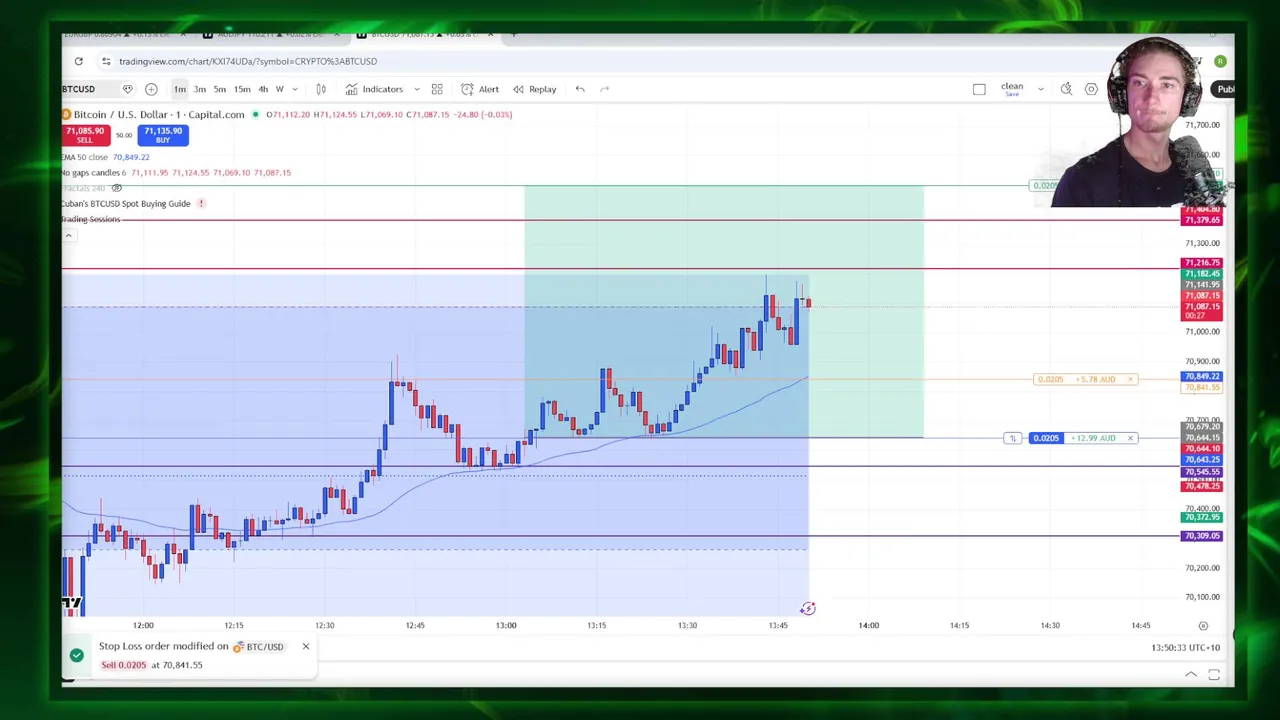Click the TradingView logo on chart
This screenshot has width=1280, height=720.
point(71,603)
